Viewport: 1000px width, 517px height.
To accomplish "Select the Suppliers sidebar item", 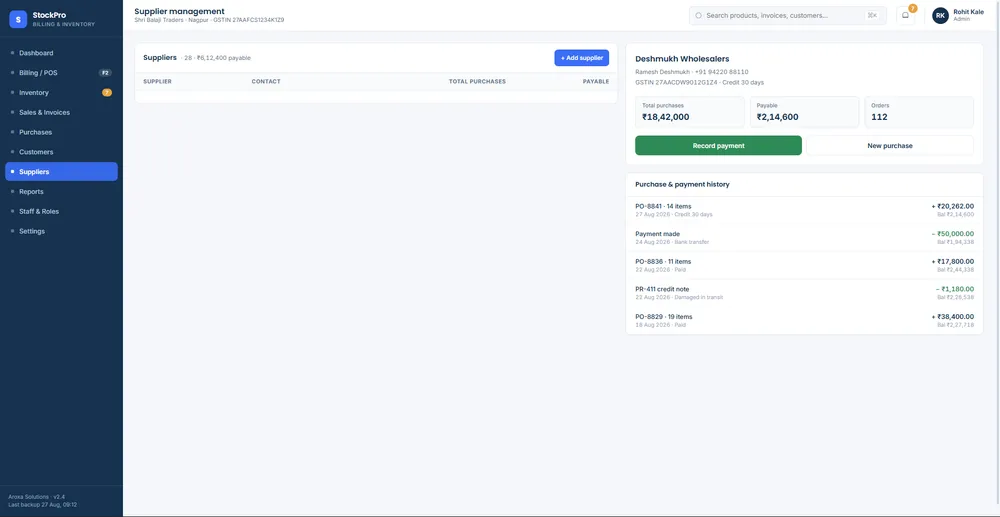I will pos(61,171).
